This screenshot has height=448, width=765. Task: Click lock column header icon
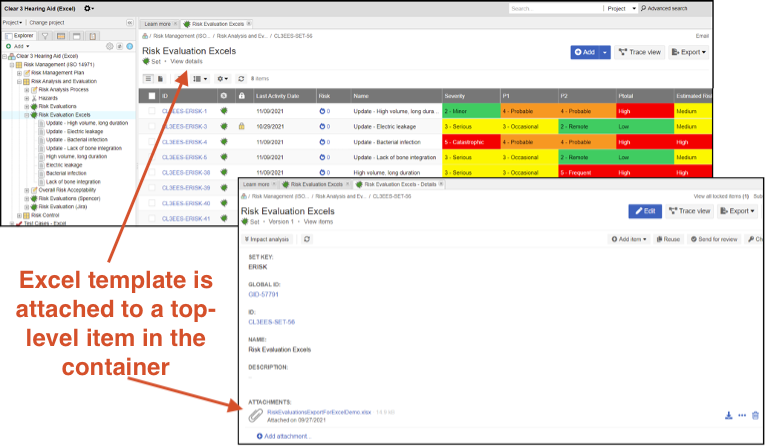pyautogui.click(x=242, y=96)
